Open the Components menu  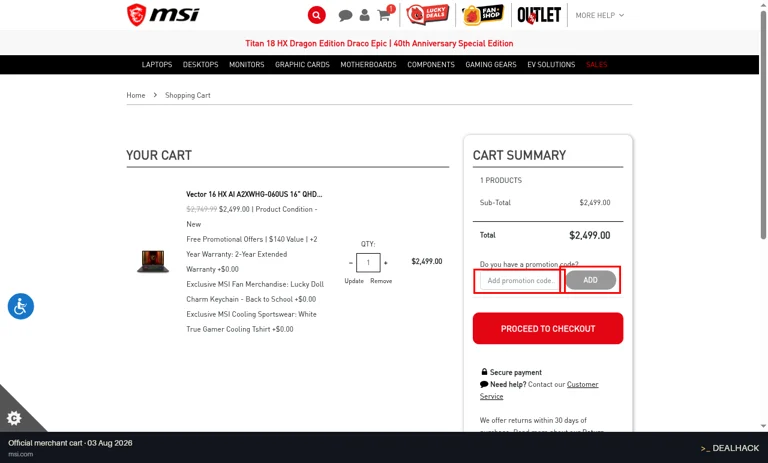coord(431,65)
